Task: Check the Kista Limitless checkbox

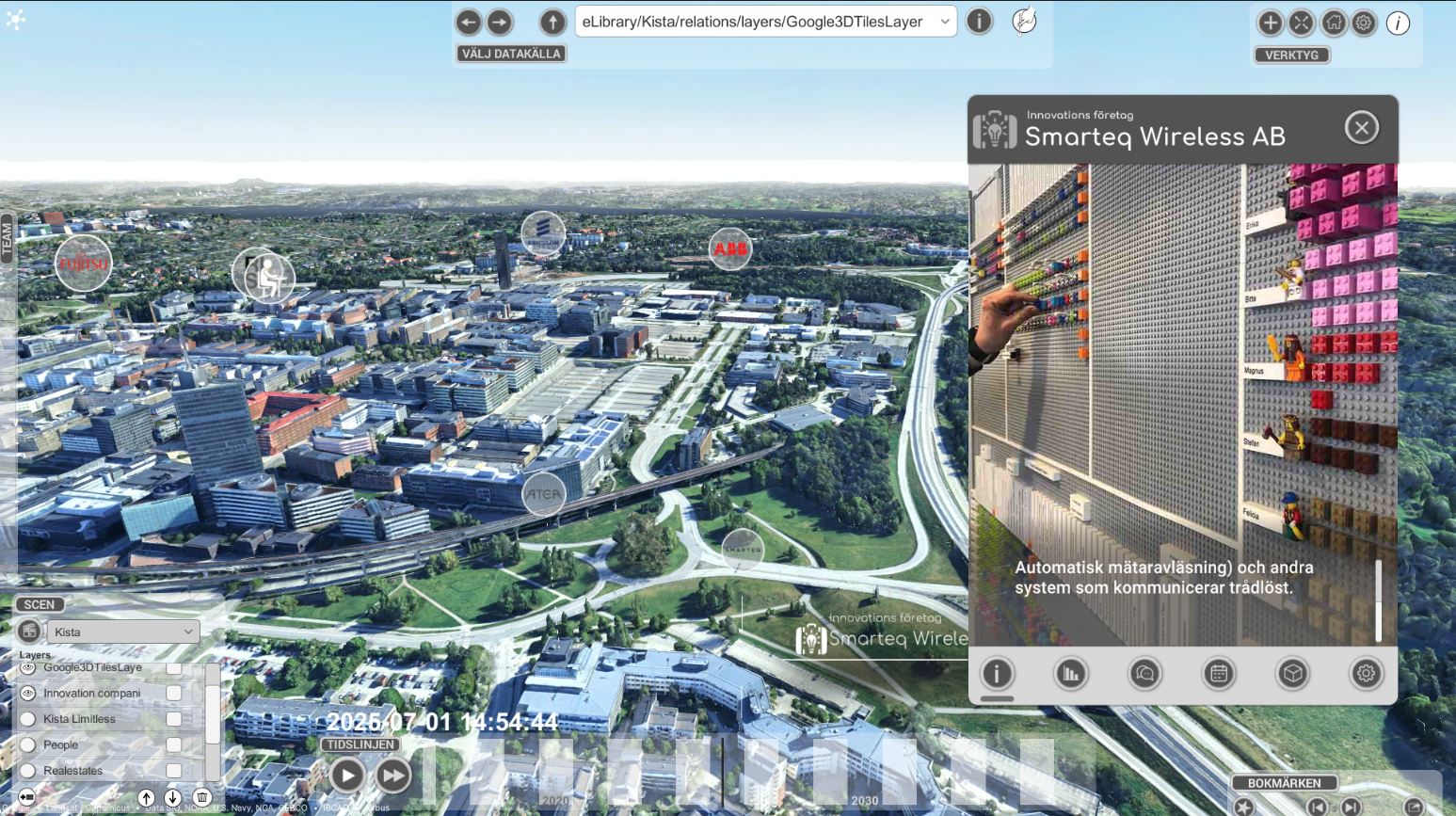Action: pyautogui.click(x=174, y=719)
